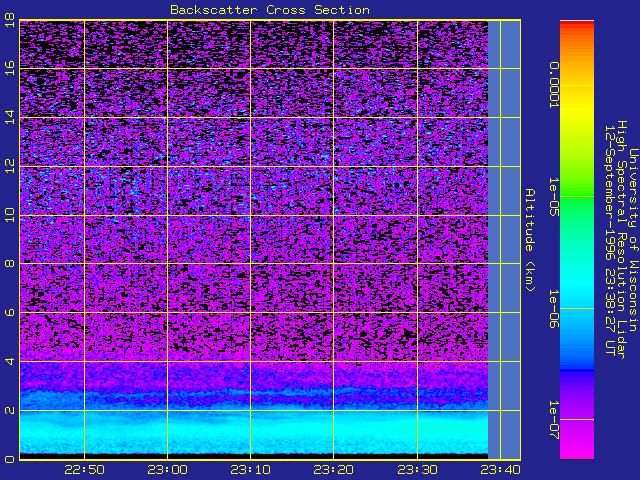
Task: Click the altitude label 12
Action: pos(10,166)
